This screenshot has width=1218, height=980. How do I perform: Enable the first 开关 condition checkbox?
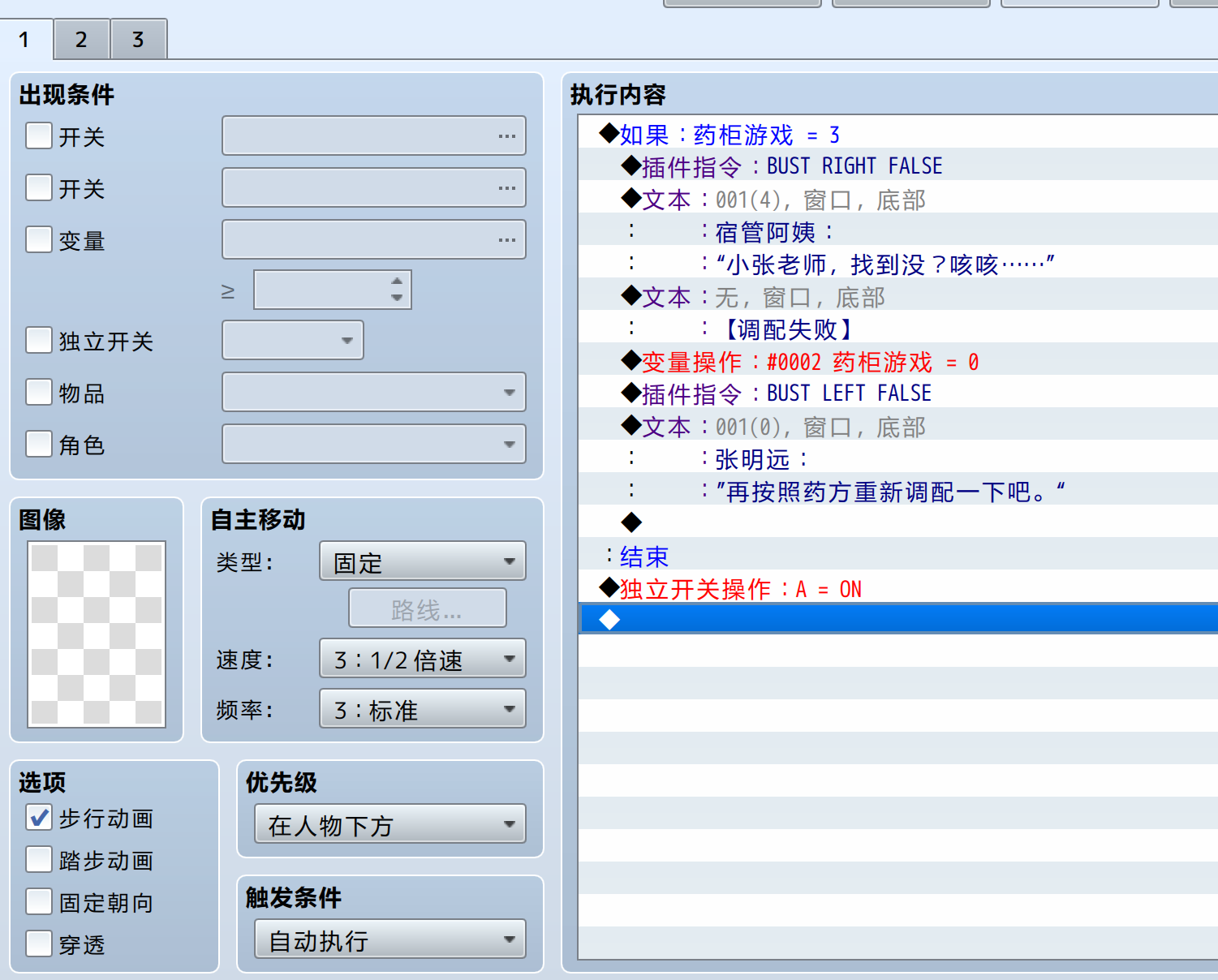click(39, 135)
